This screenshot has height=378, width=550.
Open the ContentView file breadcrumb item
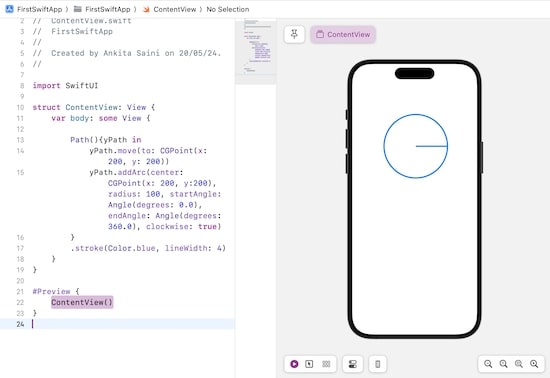(175, 9)
